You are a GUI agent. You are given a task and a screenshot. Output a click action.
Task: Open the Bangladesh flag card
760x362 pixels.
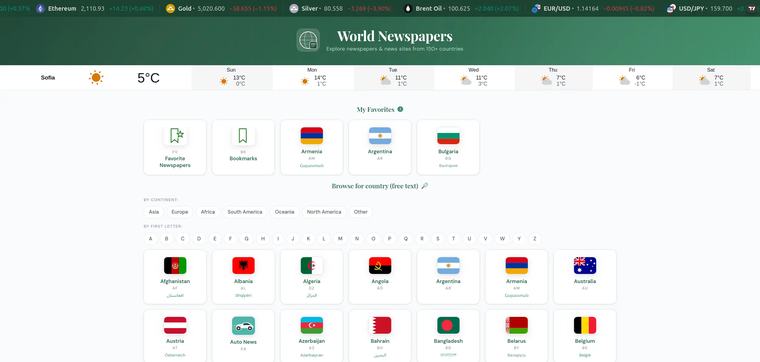click(448, 336)
